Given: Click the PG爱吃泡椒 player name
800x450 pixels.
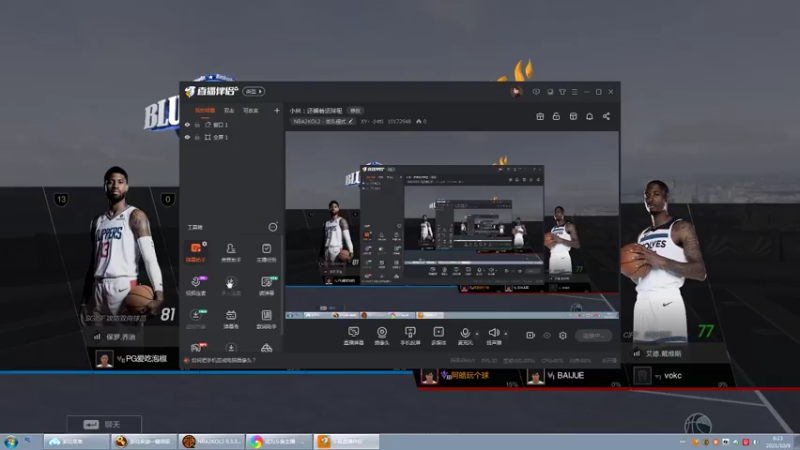Looking at the screenshot, I should point(146,359).
